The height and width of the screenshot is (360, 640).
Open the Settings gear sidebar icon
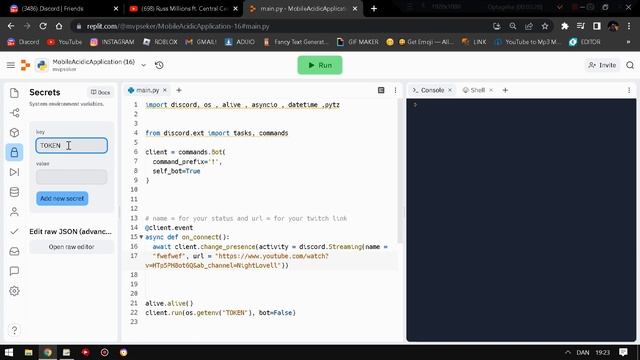coord(14,291)
